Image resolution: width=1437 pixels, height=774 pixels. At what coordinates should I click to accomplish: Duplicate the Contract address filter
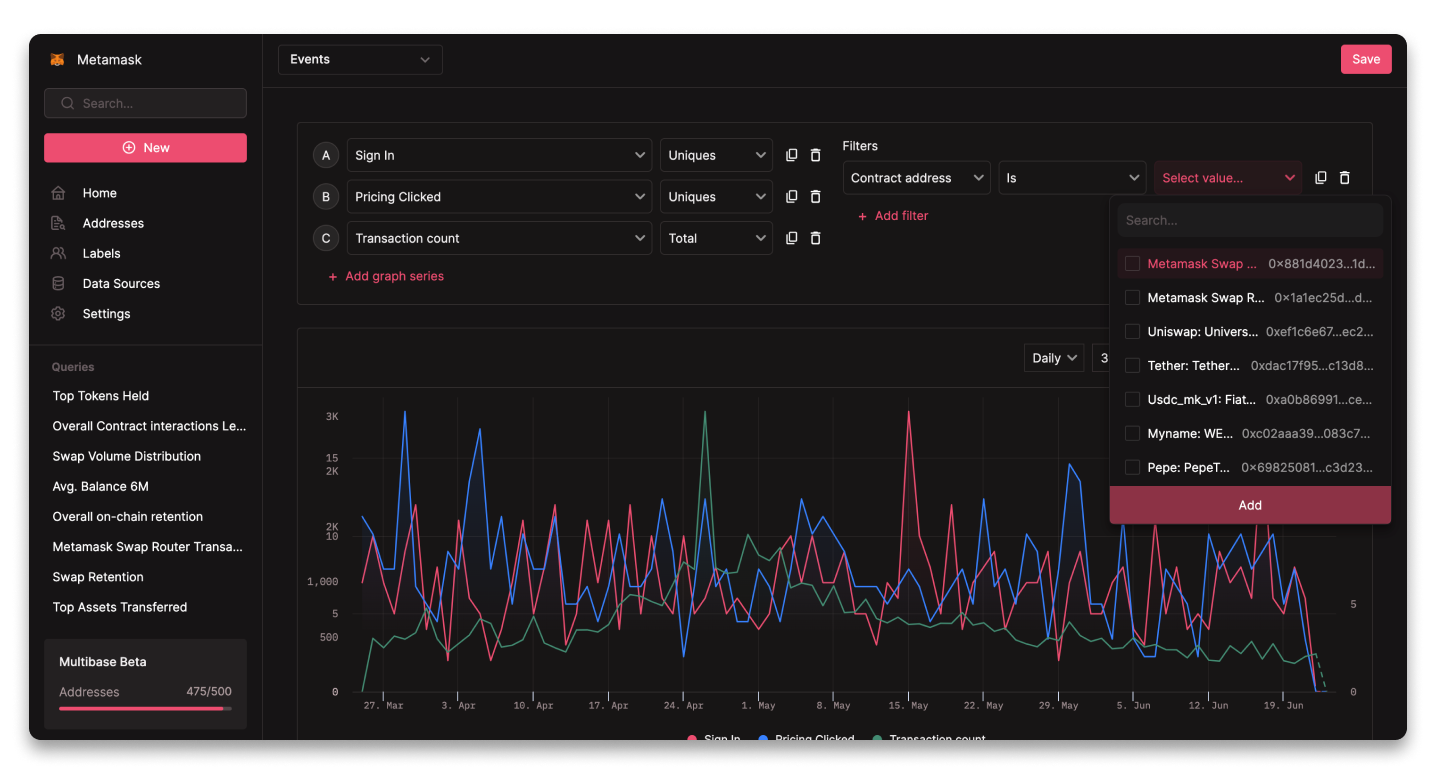tap(1321, 178)
